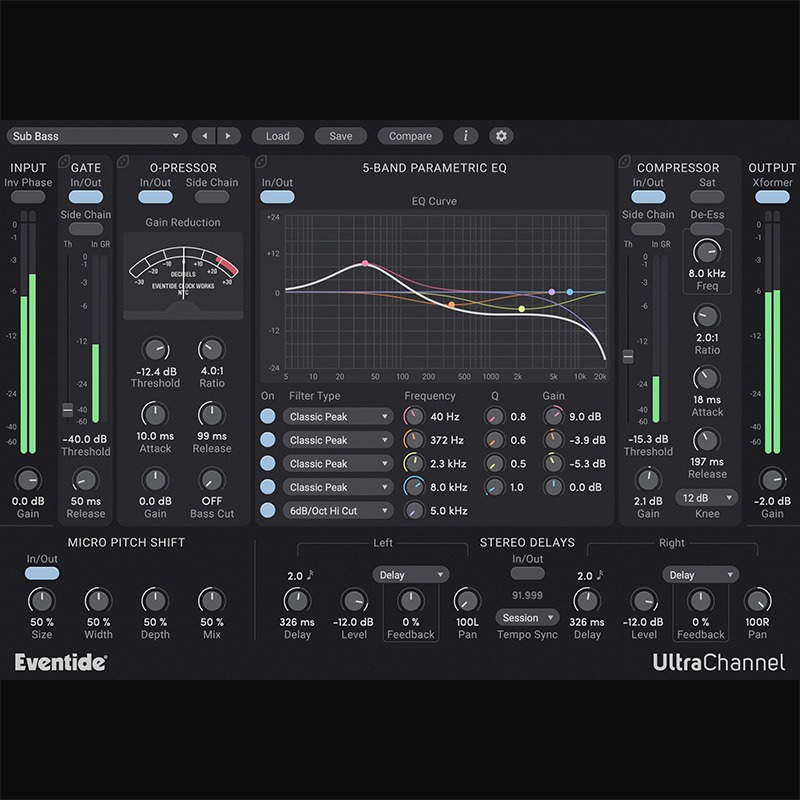Viewport: 800px width, 800px height.
Task: Click the De-Ess Freq knob
Action: [x=707, y=252]
